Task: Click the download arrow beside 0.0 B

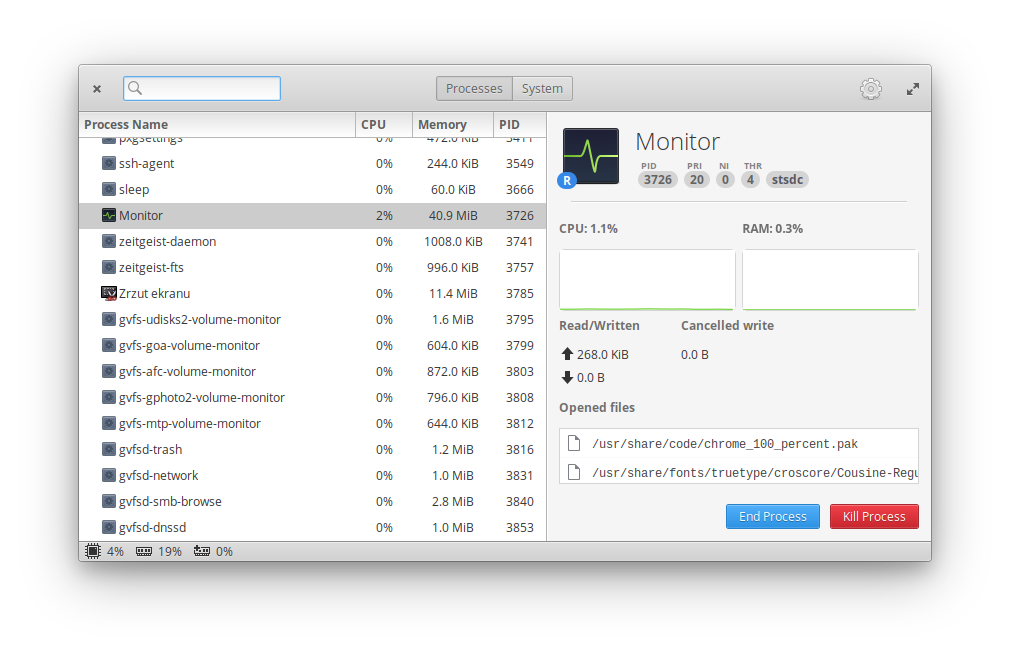Action: (x=567, y=377)
